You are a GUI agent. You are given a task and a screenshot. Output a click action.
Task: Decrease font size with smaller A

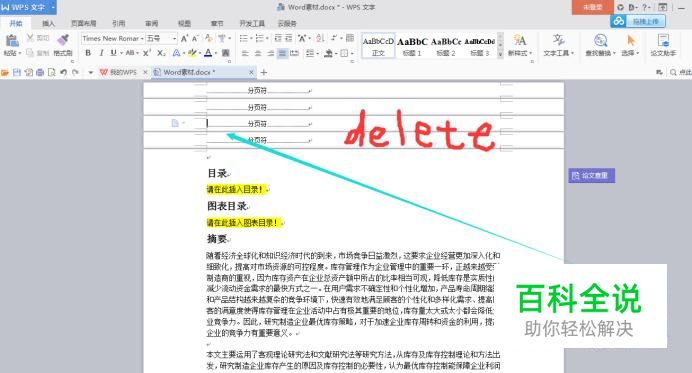[x=195, y=38]
